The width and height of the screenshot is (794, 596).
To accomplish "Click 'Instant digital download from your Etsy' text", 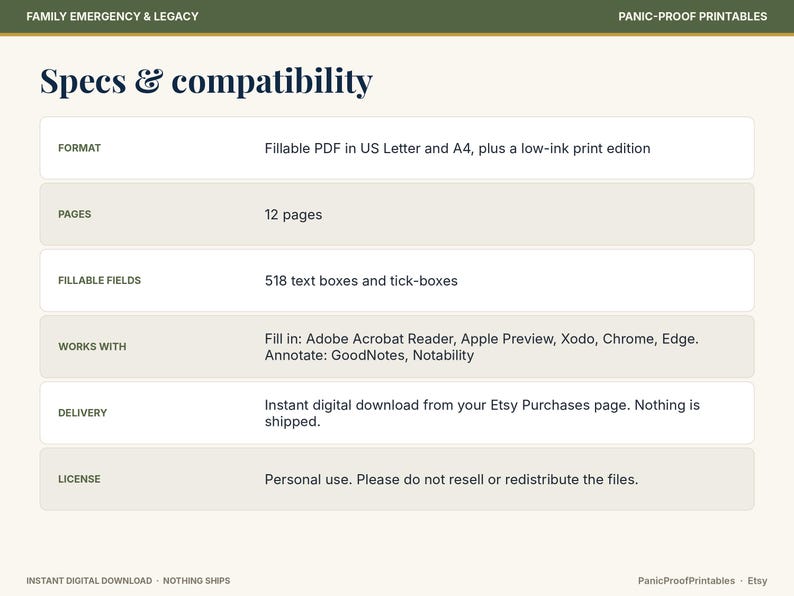I will (391, 405).
